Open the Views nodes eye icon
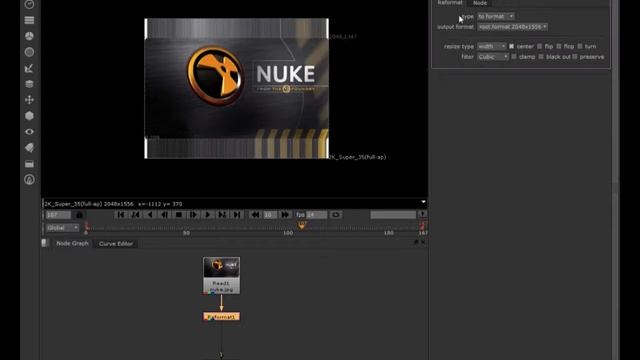 pos(29,131)
